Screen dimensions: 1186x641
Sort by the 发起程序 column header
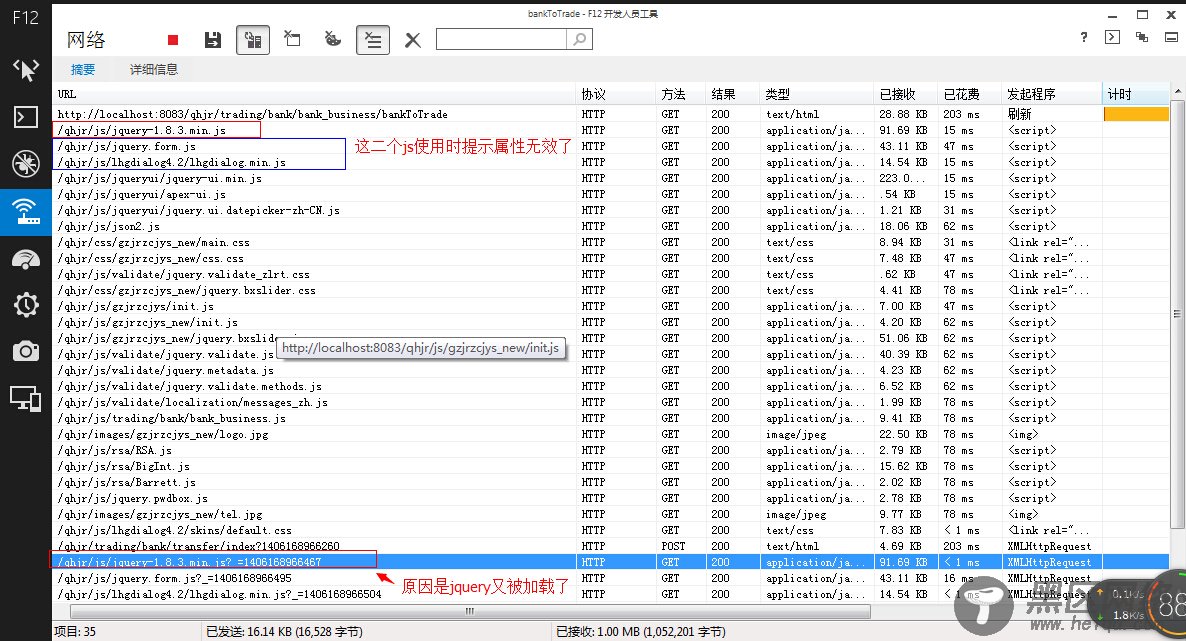(1051, 94)
